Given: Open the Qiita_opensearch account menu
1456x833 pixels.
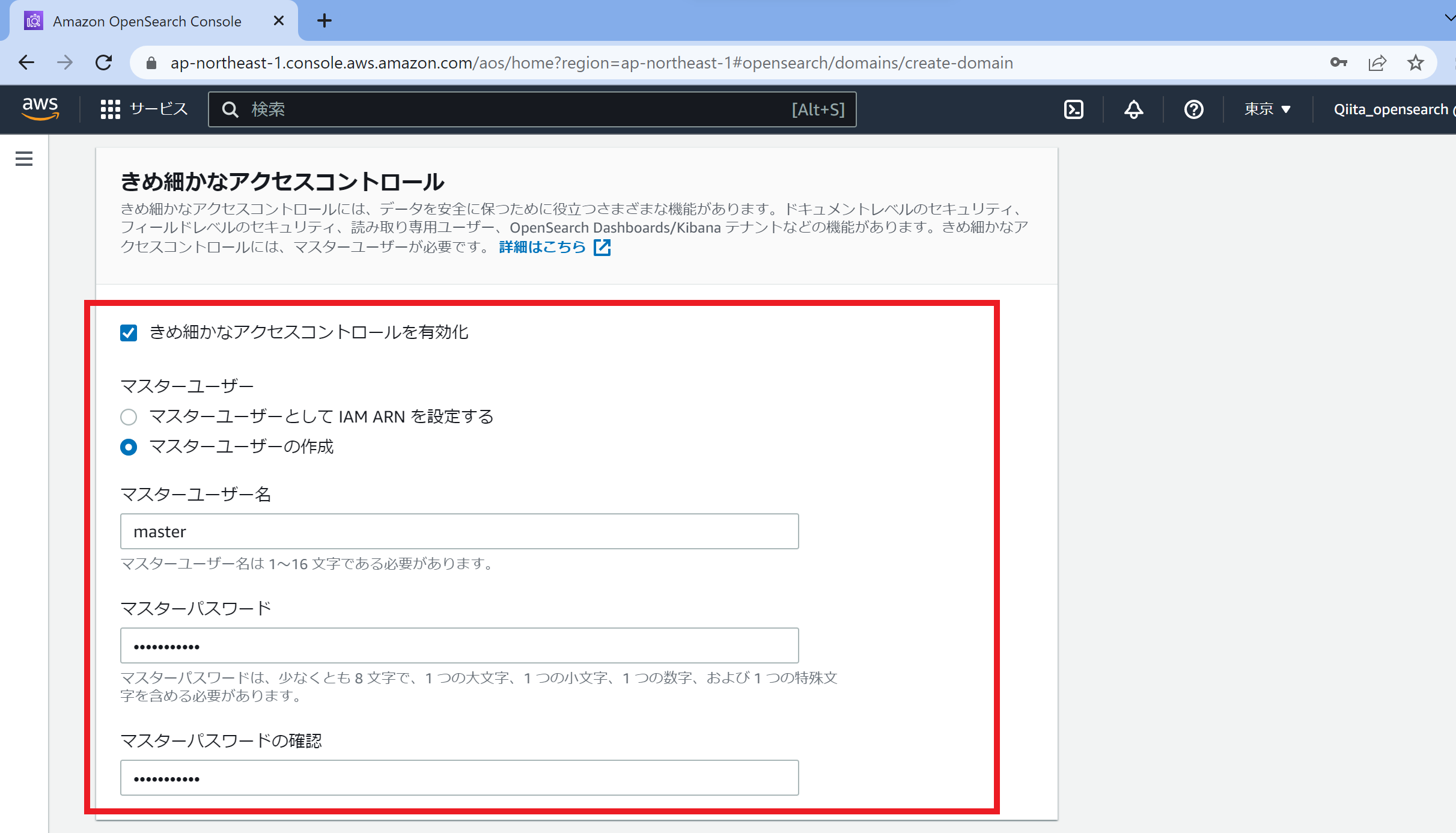Looking at the screenshot, I should pos(1391,109).
